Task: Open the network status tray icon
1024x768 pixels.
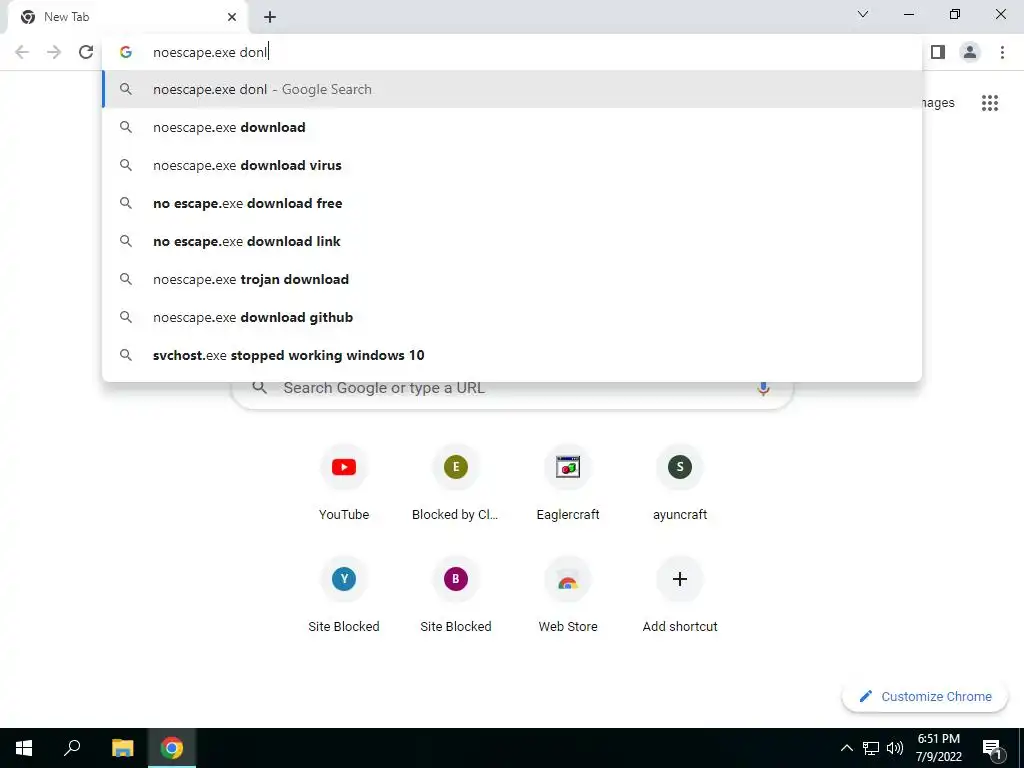Action: (x=871, y=748)
